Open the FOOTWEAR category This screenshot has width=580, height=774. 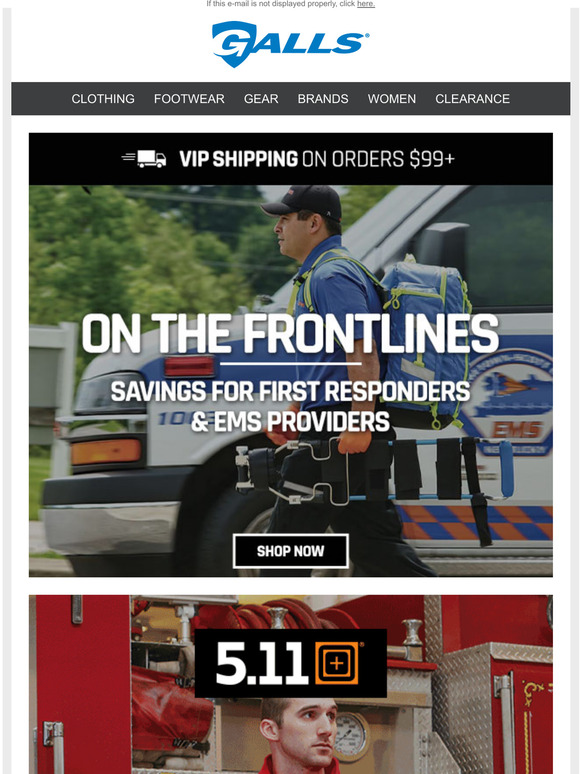(189, 99)
